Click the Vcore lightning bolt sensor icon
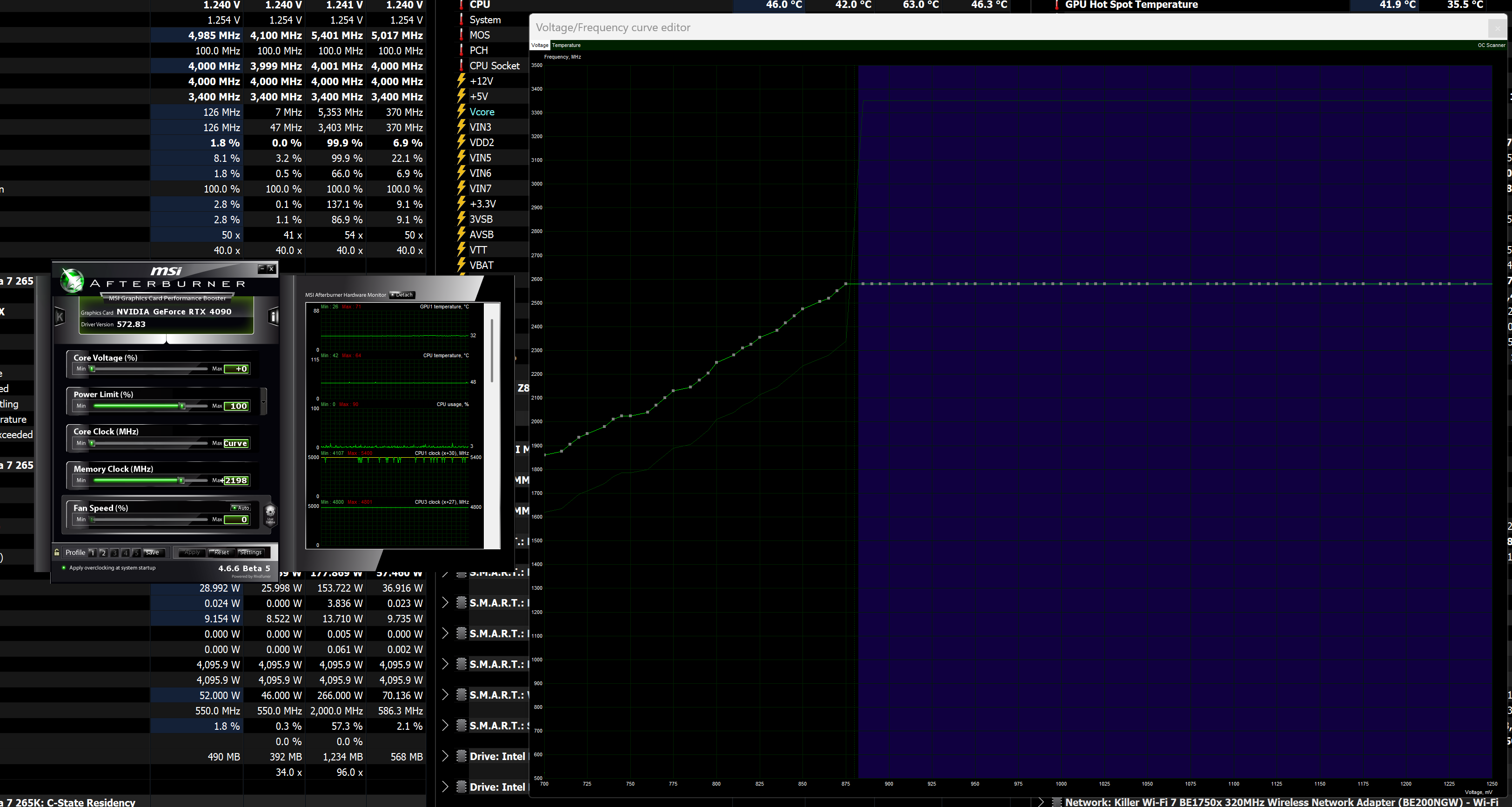This screenshot has height=807, width=1512. (462, 112)
